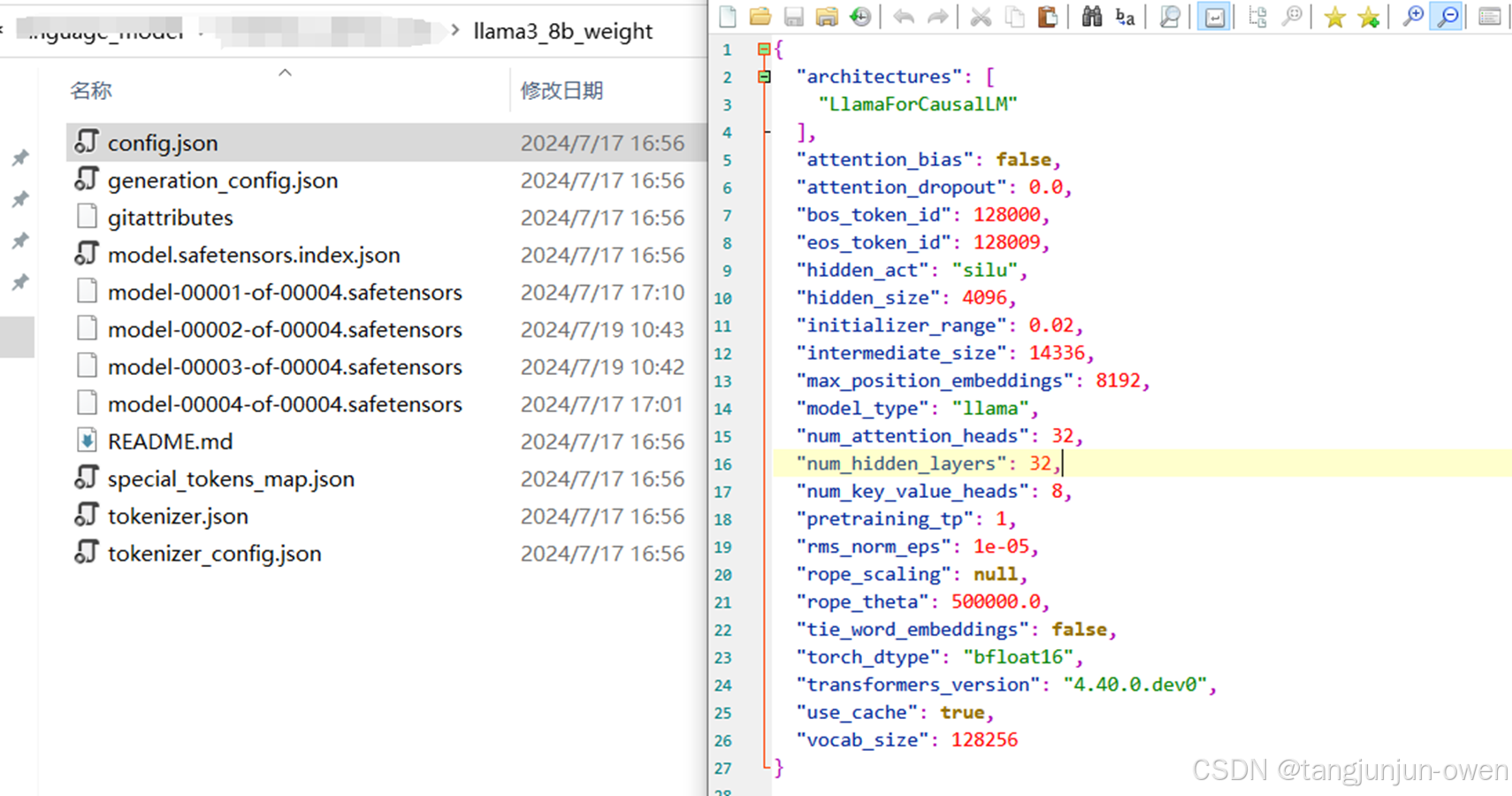The image size is (1512, 796).
Task: Paste from clipboard icon
Action: click(x=1048, y=16)
